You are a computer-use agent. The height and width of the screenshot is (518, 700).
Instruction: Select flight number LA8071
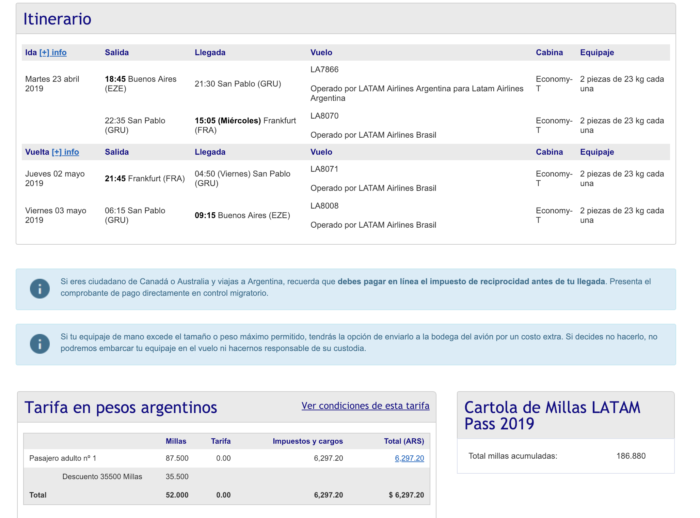(325, 169)
